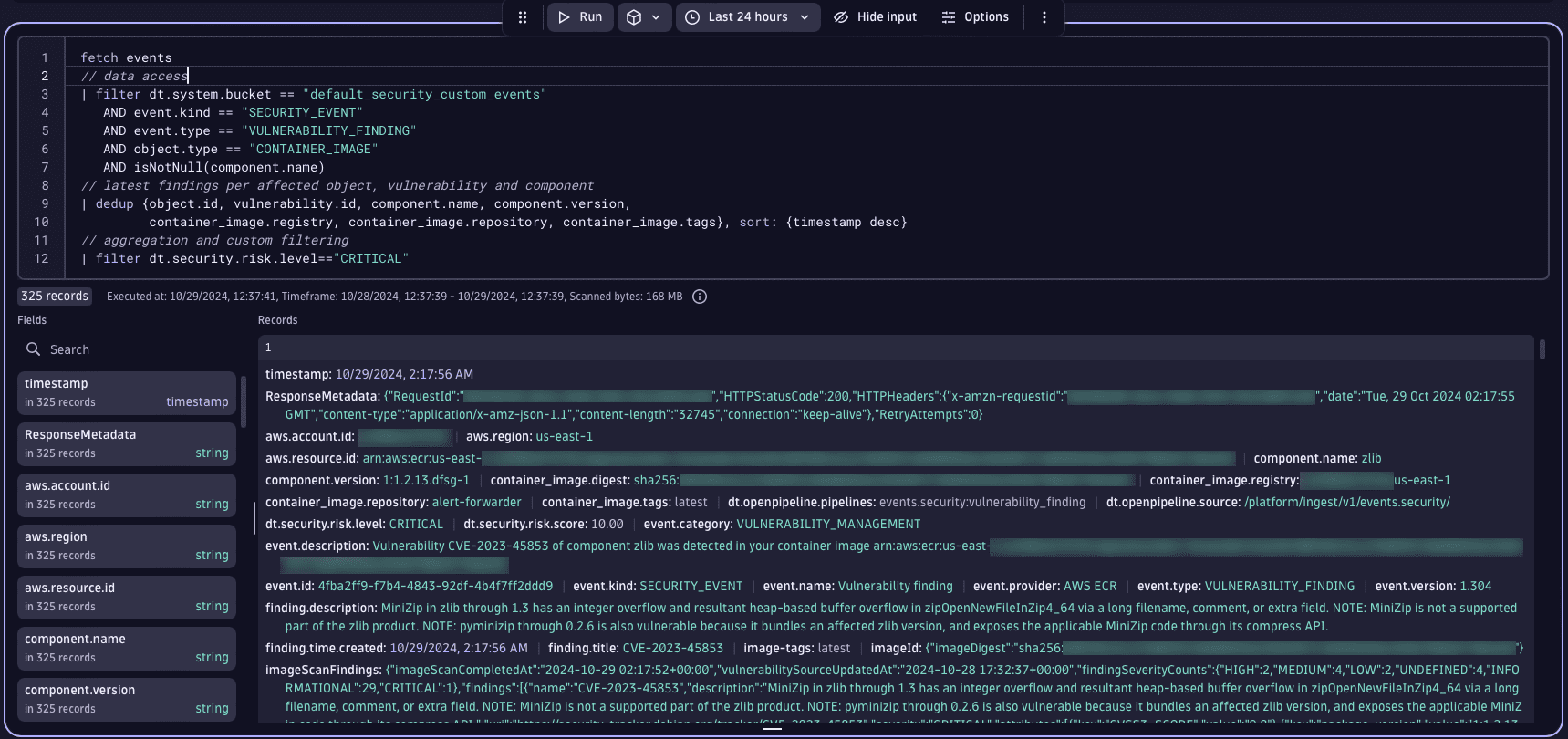The height and width of the screenshot is (739, 1568).
Task: Click the event.type value VULNERABILITY_FINDING
Action: [1280, 587]
